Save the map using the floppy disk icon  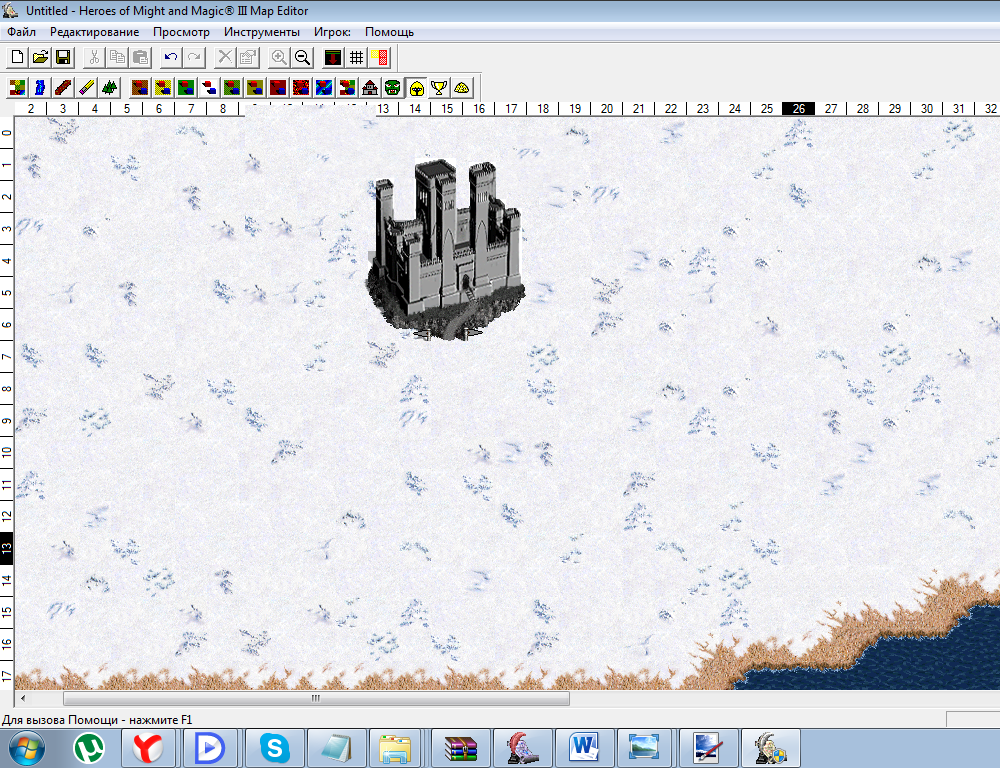63,57
